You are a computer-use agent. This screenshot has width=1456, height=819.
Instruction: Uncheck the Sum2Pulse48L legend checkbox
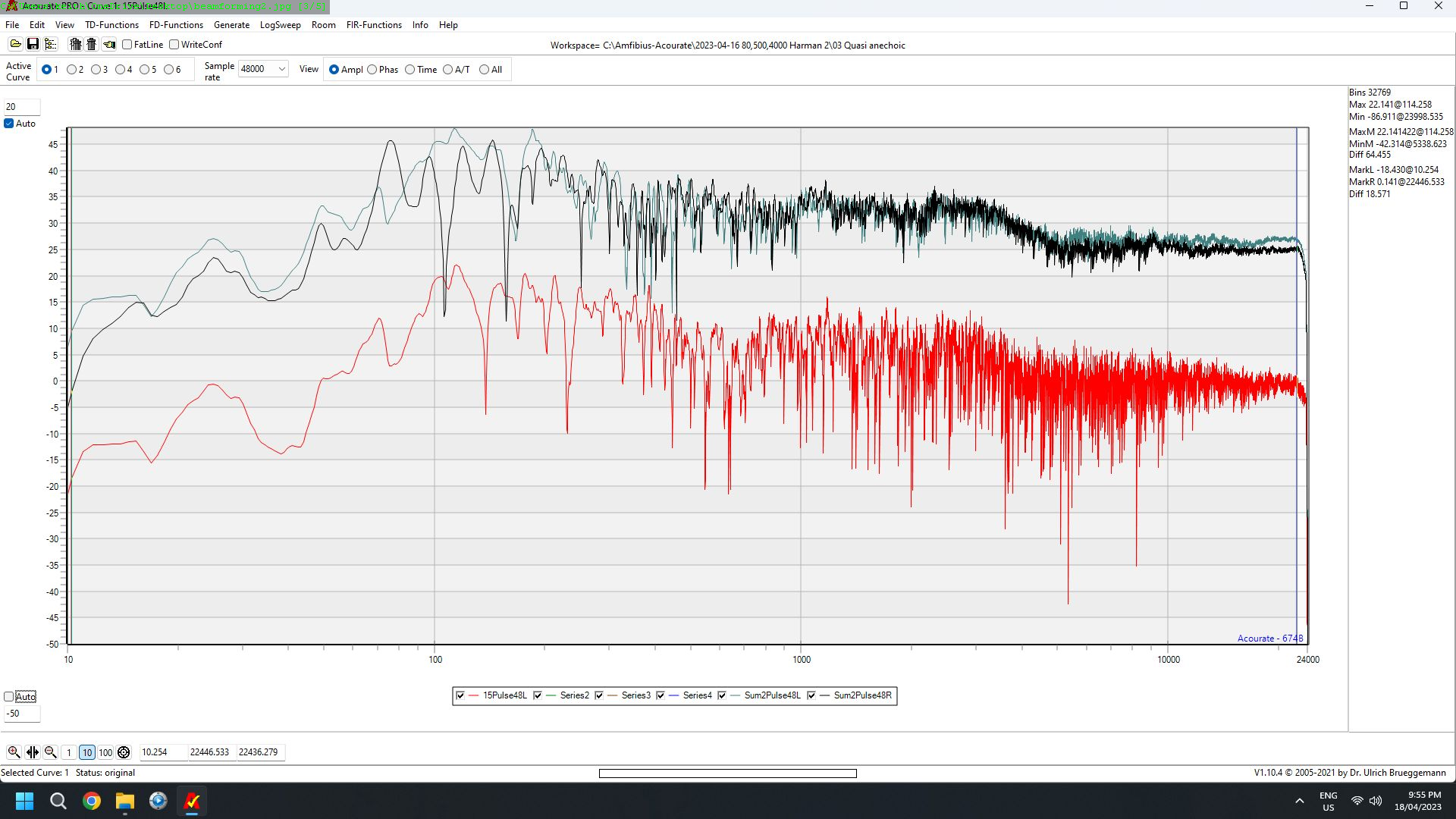(x=722, y=695)
